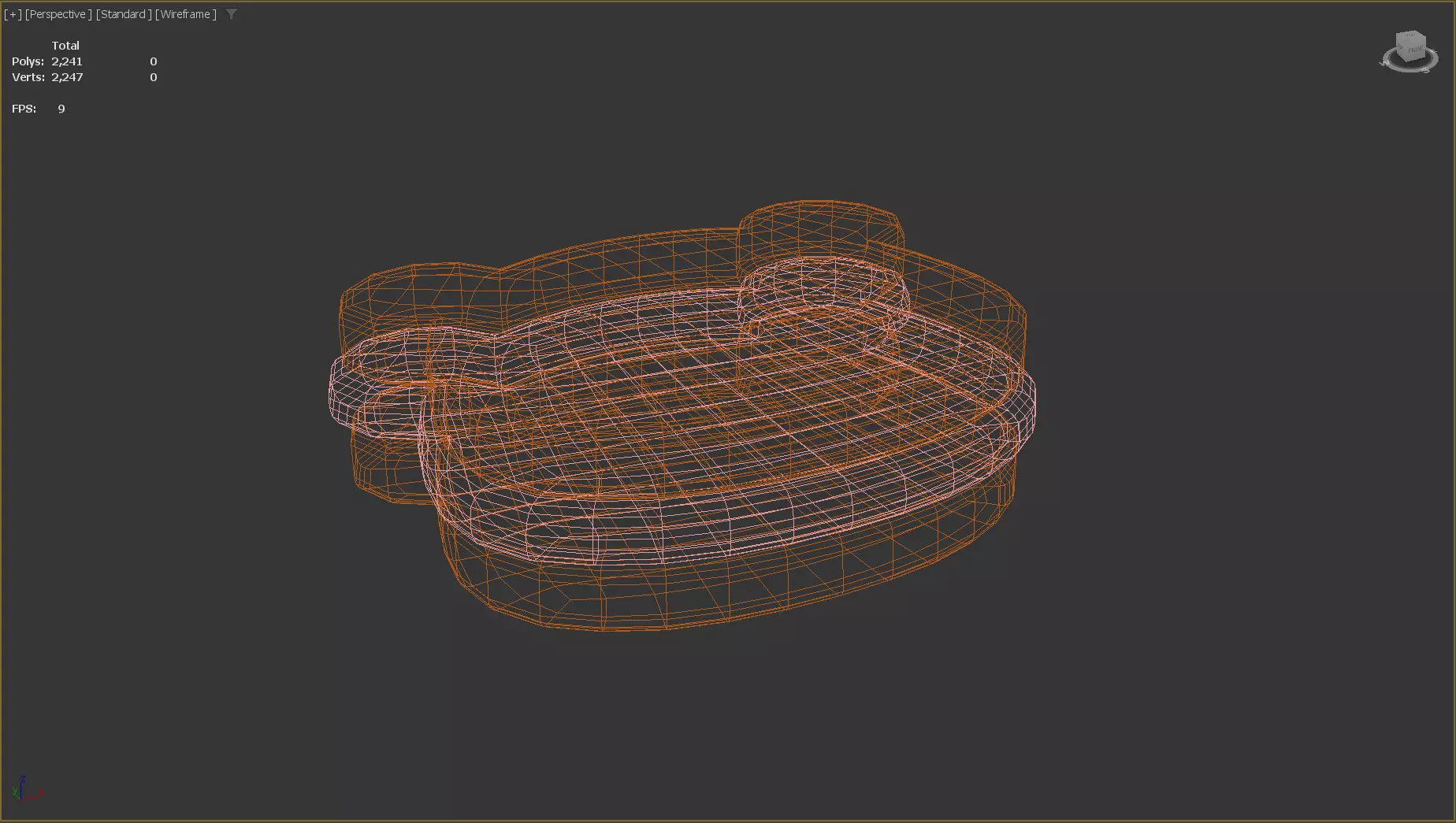This screenshot has height=823, width=1456.
Task: Open the Wireframe shading label menu
Action: point(186,14)
